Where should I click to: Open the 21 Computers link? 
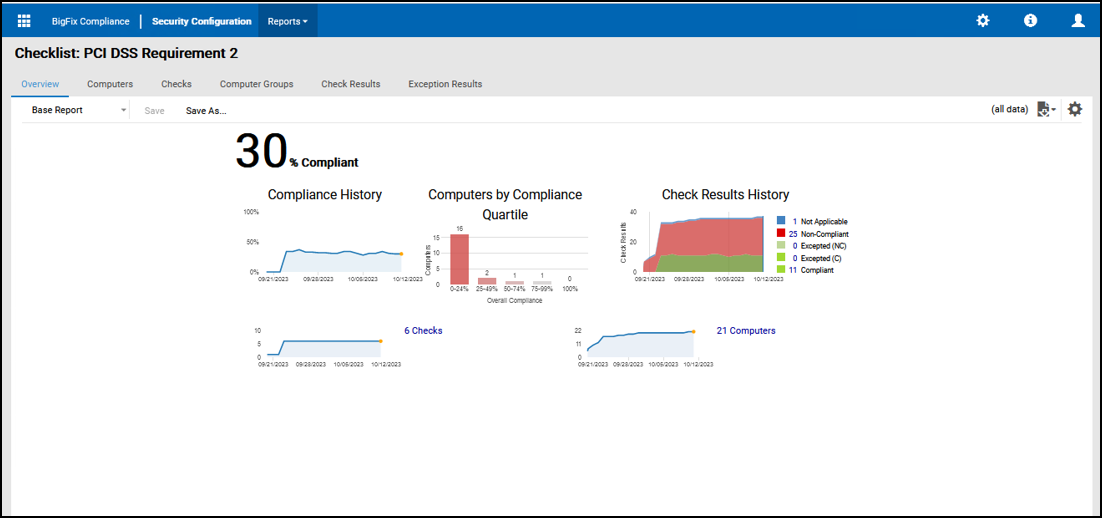745,331
